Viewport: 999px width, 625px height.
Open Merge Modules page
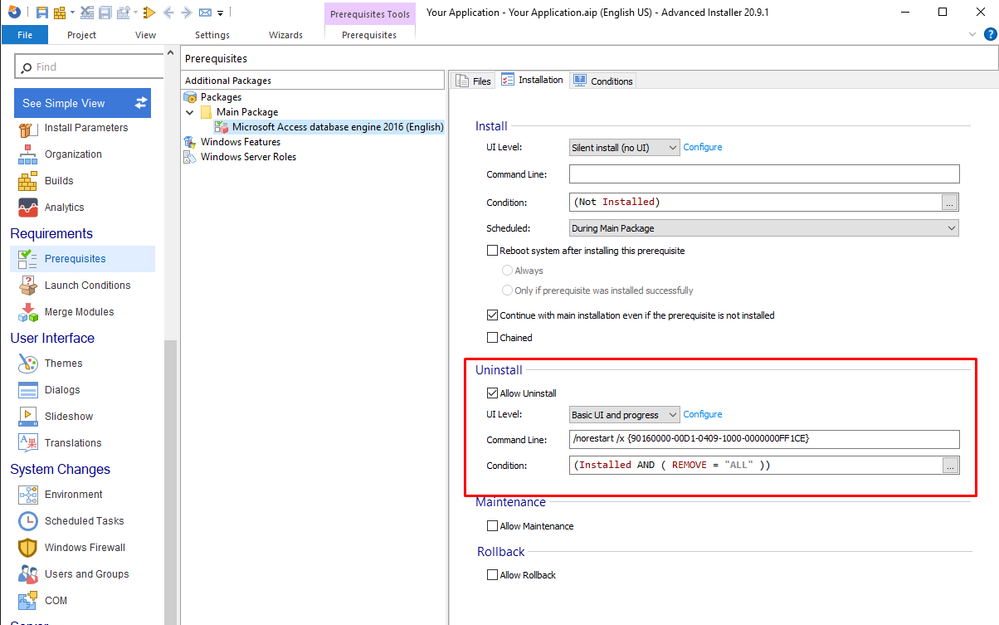[x=79, y=312]
